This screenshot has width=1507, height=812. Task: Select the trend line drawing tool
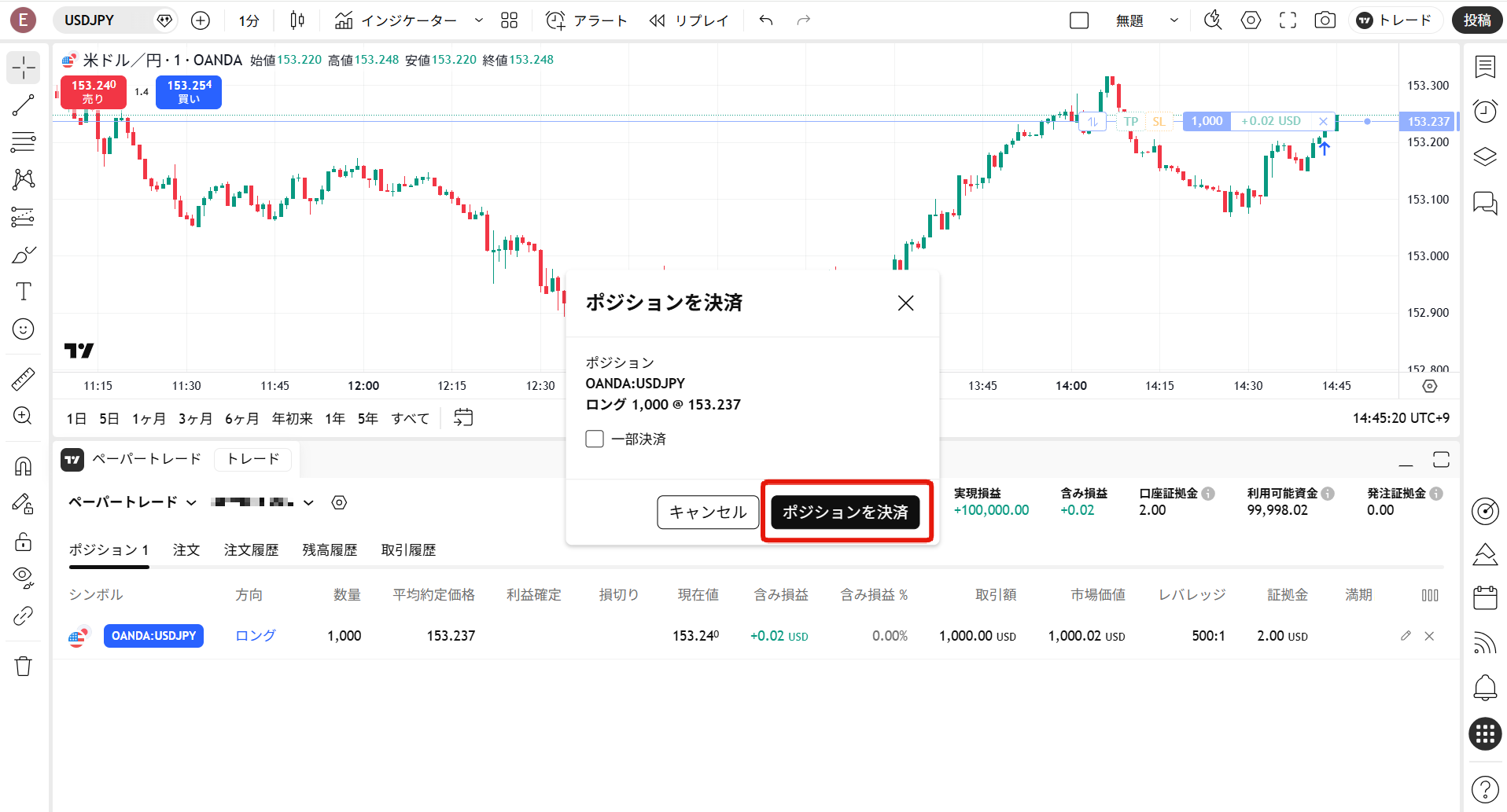23,105
